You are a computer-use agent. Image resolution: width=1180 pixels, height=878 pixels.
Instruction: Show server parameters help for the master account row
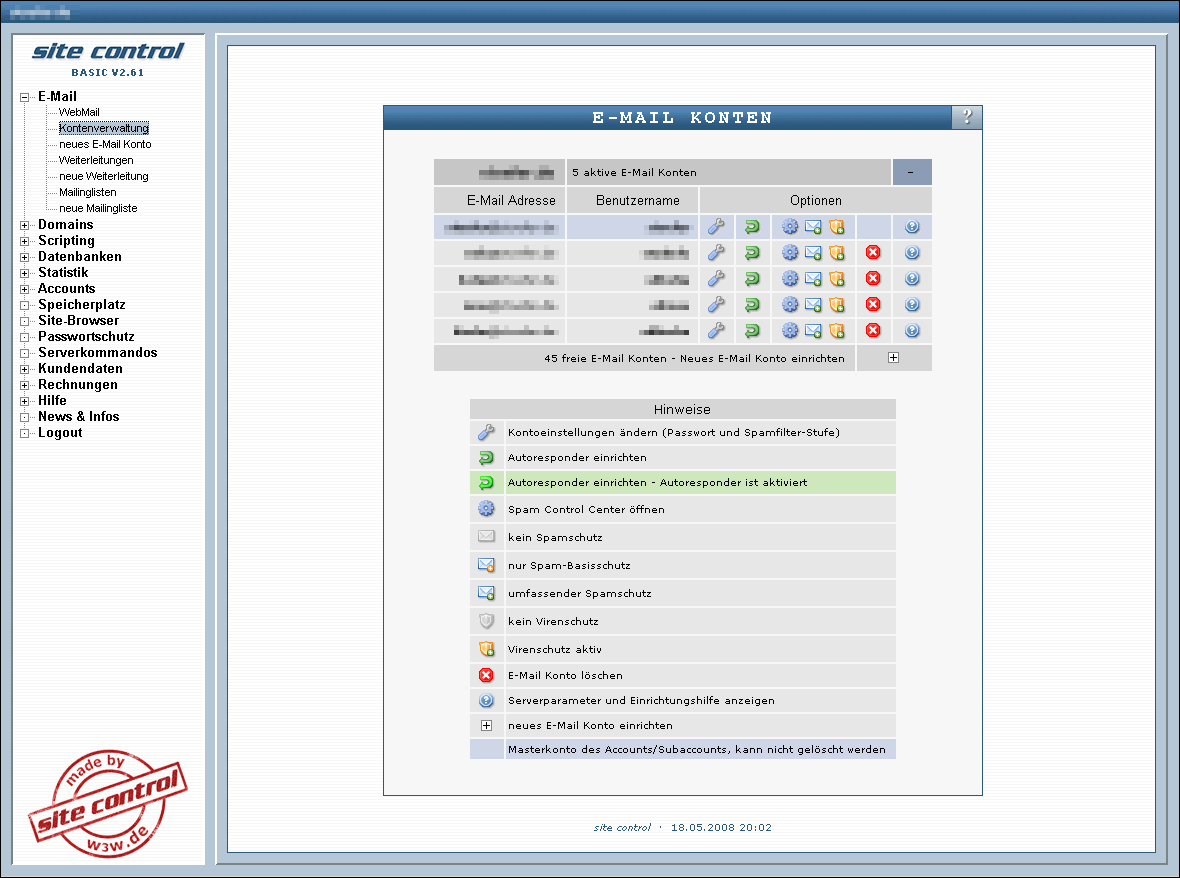click(x=912, y=226)
